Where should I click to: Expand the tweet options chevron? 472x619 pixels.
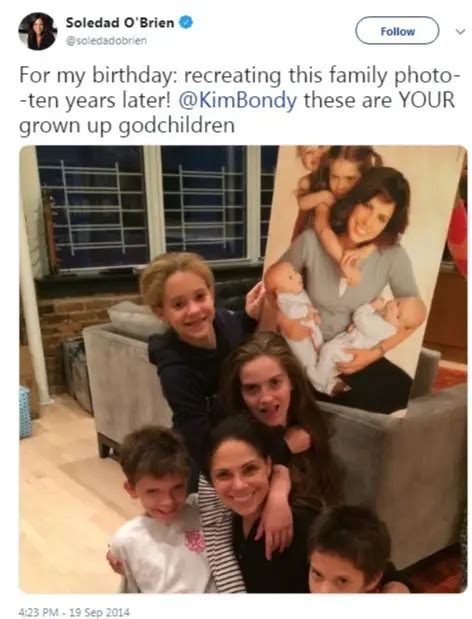click(x=460, y=31)
